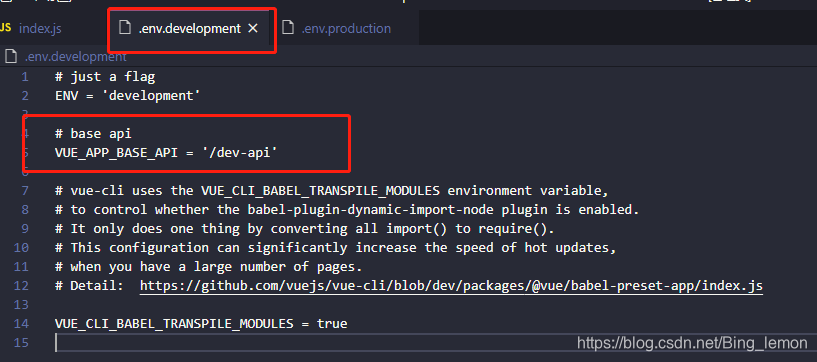Click the line '# It only does one thing'
This screenshot has width=817, height=362.
tap(305, 229)
